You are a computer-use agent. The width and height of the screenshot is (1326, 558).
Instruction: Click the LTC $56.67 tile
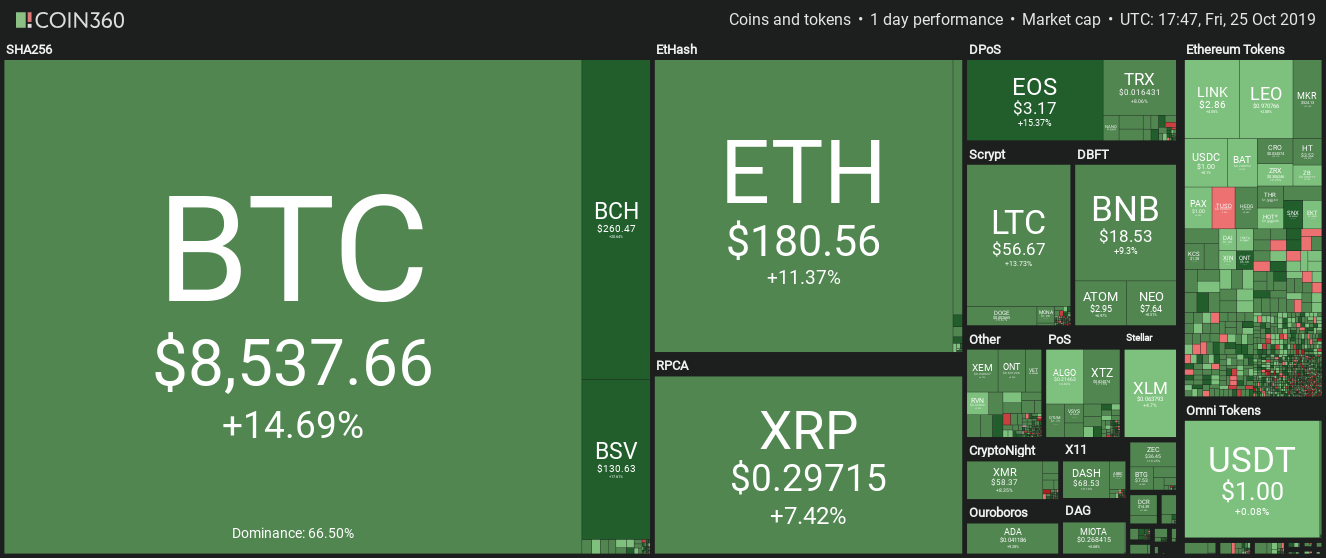coord(1018,235)
